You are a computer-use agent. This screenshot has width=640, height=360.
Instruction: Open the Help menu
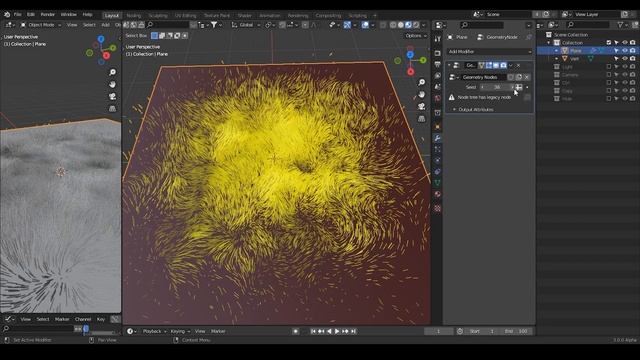(x=87, y=14)
